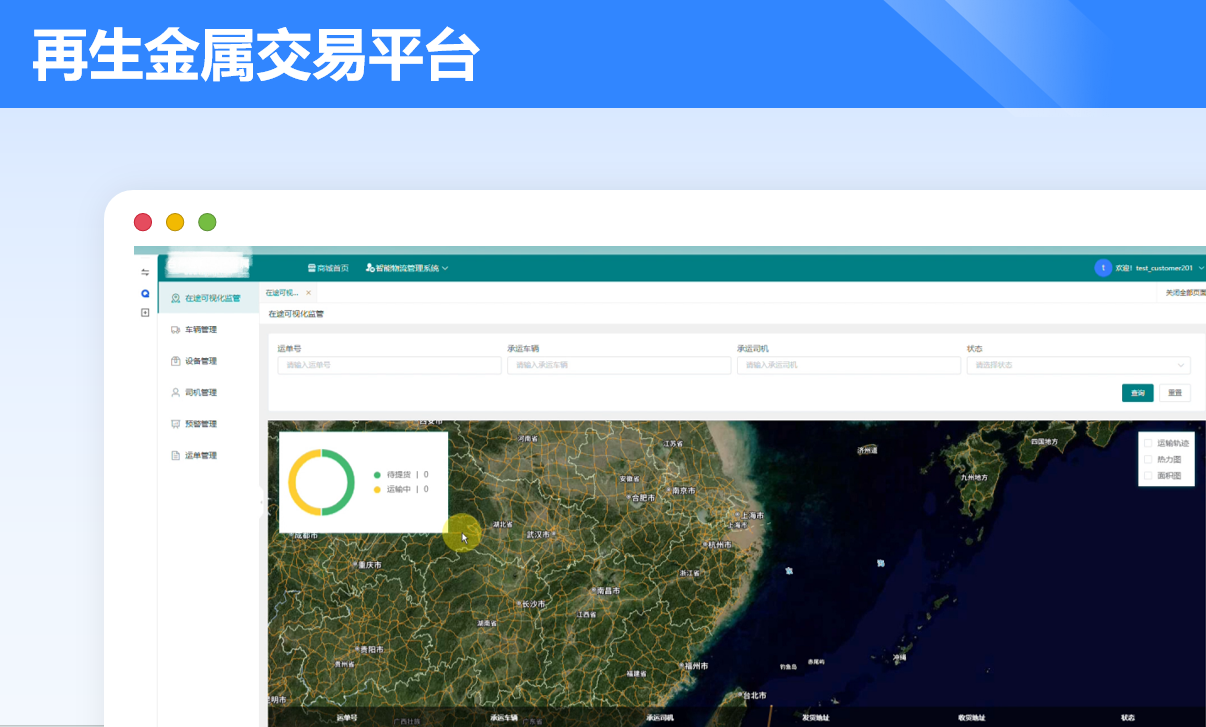Click 长沙市 label on the map
The image size is (1206, 727).
point(534,604)
